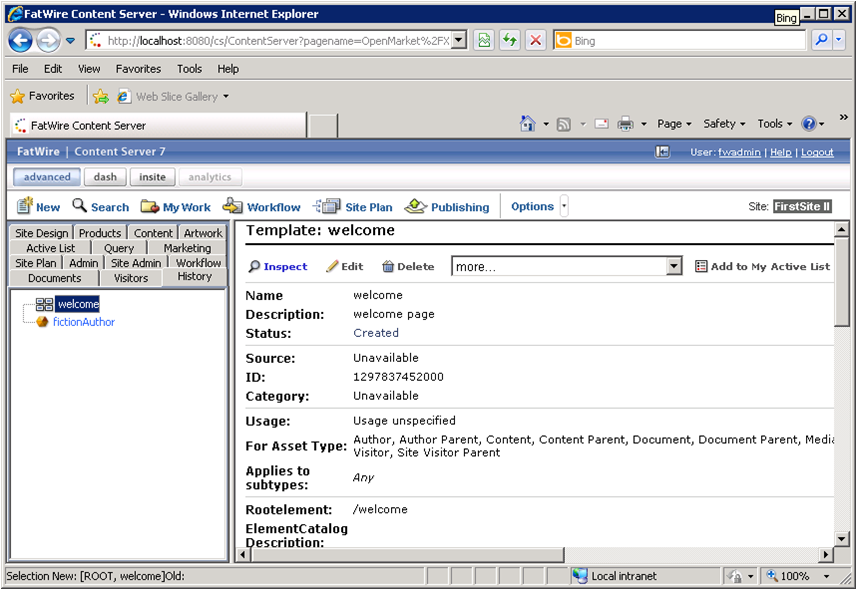The width and height of the screenshot is (857, 590).
Task: Click the browser Back arrow button
Action: [21, 40]
